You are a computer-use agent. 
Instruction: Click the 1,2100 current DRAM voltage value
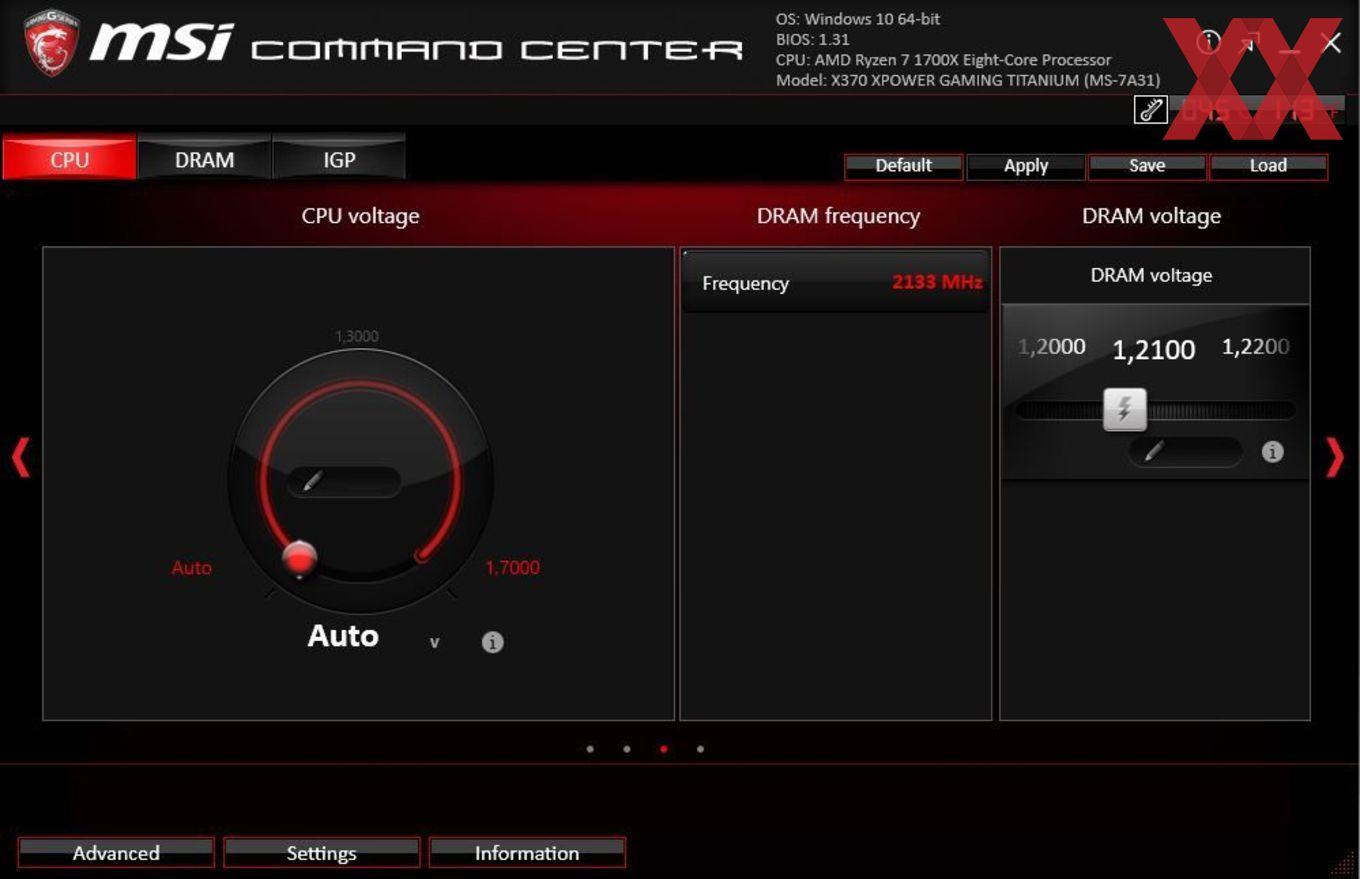[1154, 349]
